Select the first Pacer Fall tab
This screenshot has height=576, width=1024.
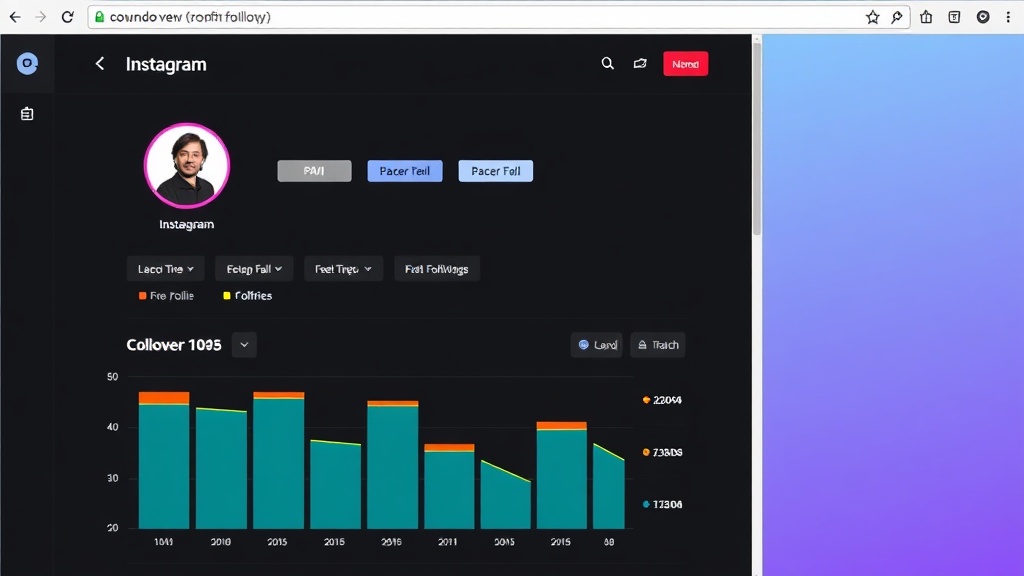[404, 171]
